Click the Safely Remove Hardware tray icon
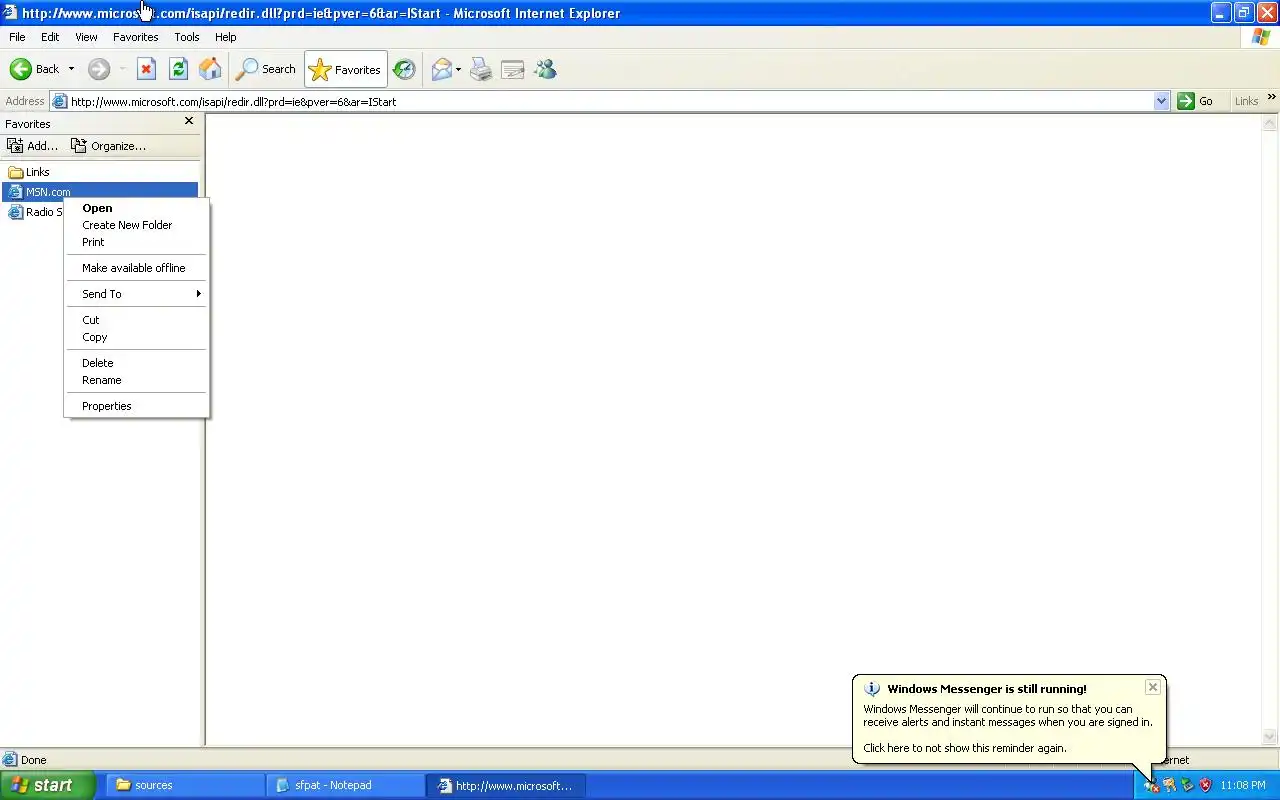This screenshot has height=800, width=1280. coord(1187,785)
